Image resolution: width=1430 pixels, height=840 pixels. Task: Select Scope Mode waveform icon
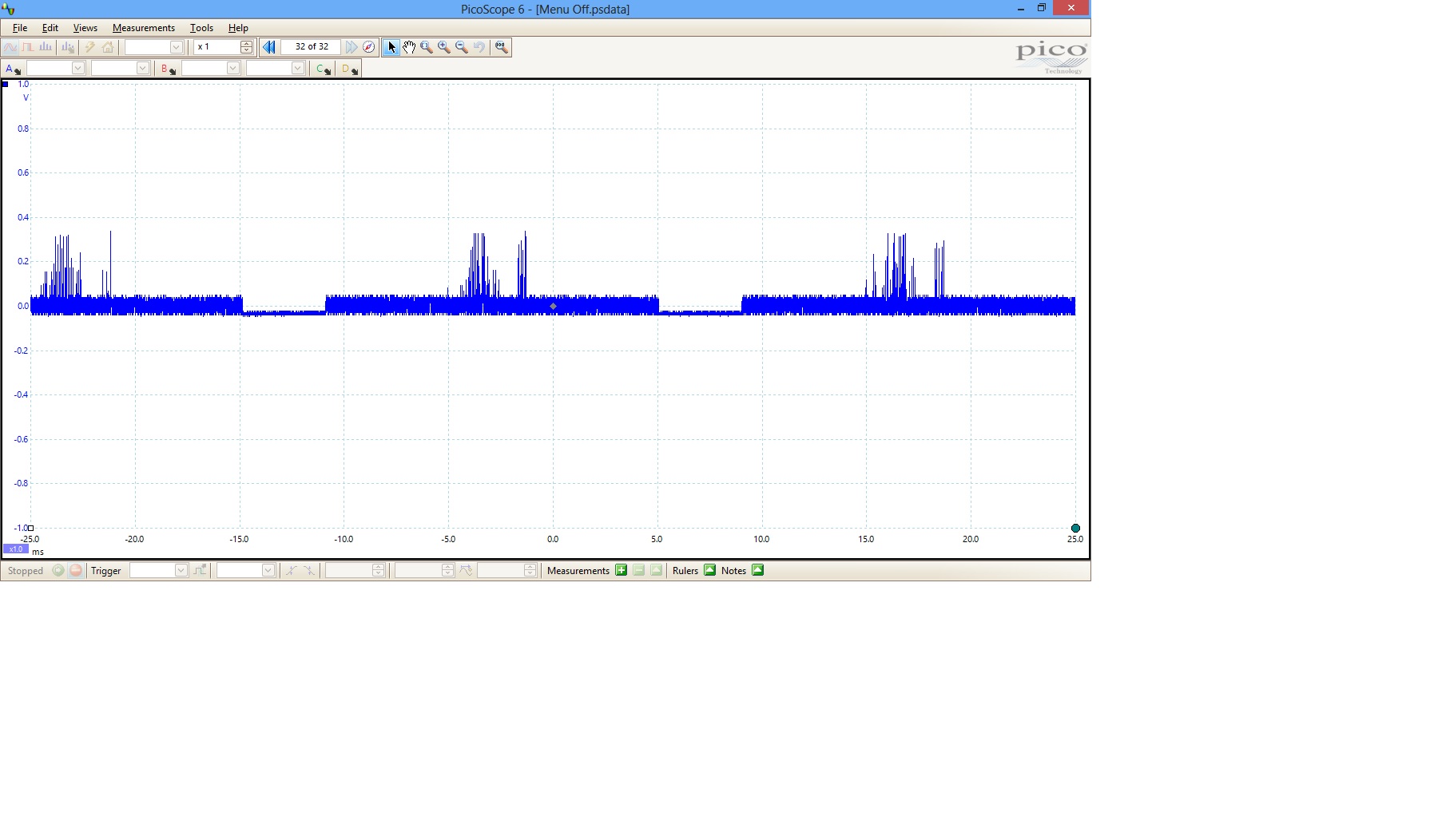10,47
